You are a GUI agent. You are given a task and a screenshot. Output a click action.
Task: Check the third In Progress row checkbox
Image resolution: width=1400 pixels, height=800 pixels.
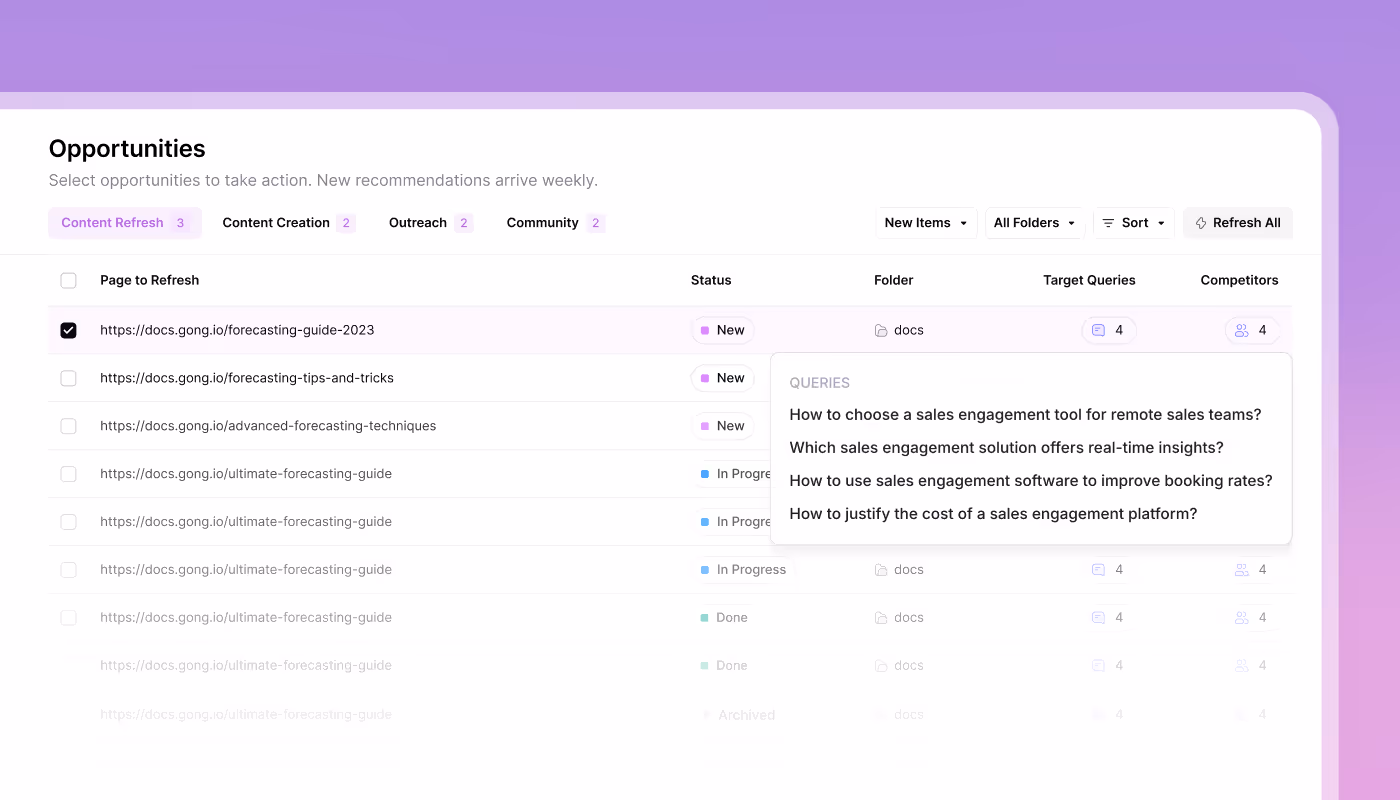click(x=68, y=570)
